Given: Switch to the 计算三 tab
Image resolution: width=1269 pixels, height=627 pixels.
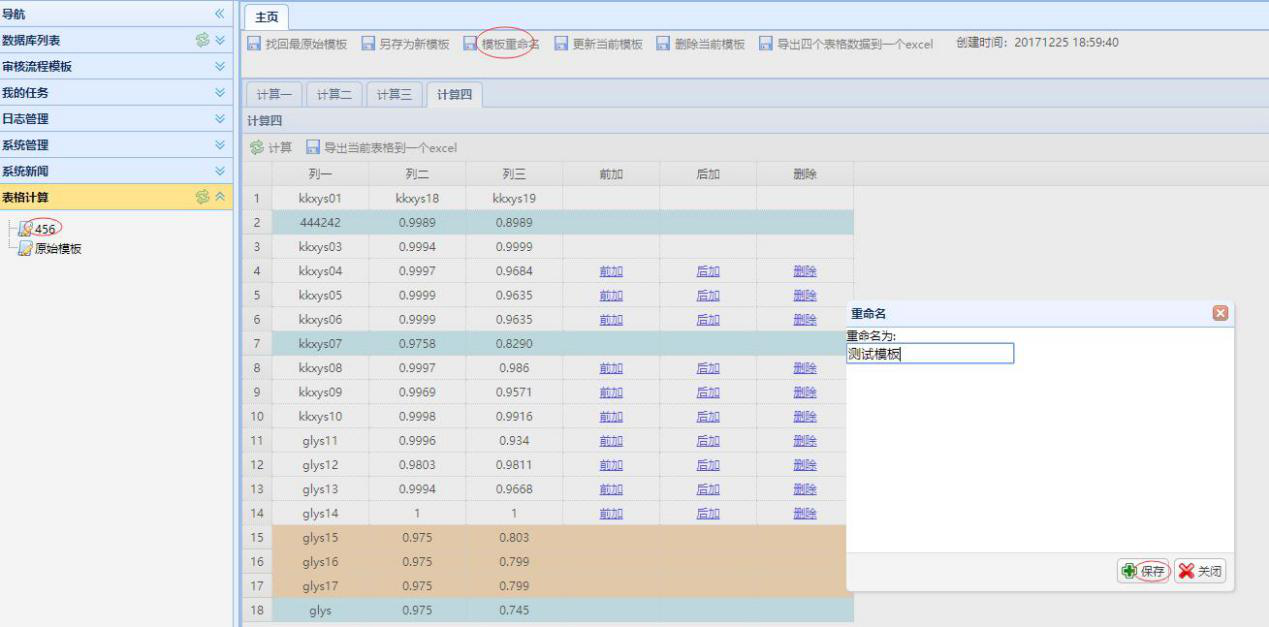Looking at the screenshot, I should point(394,95).
